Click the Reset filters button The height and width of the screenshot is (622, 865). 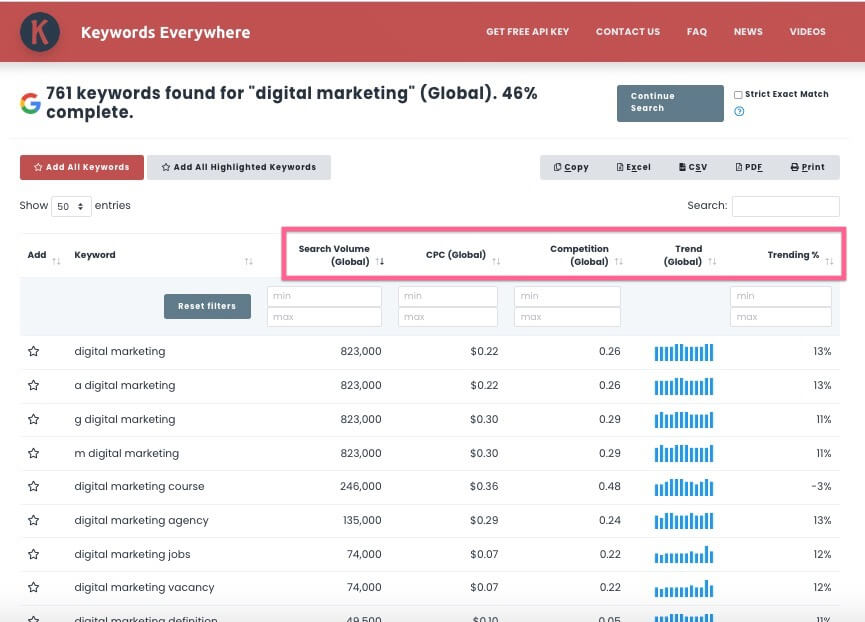pos(207,306)
